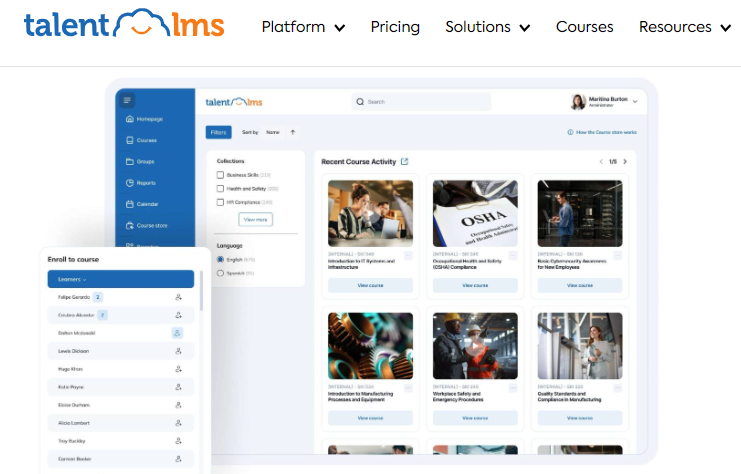Click the gears Manufacturing course thumbnail
741x474 pixels.
[370, 345]
